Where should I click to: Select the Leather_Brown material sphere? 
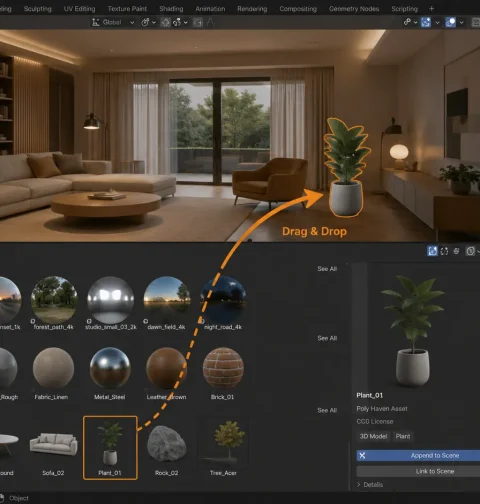click(166, 368)
